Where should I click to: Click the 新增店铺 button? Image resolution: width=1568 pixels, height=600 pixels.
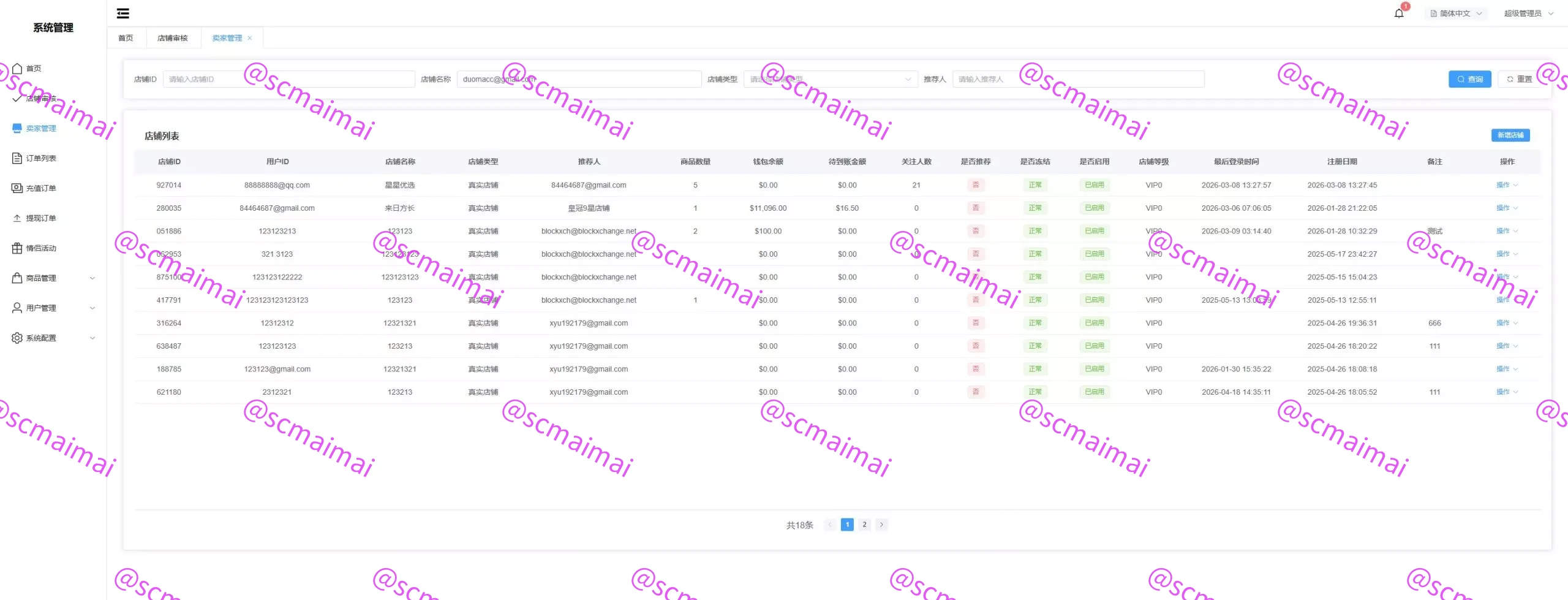[1510, 135]
